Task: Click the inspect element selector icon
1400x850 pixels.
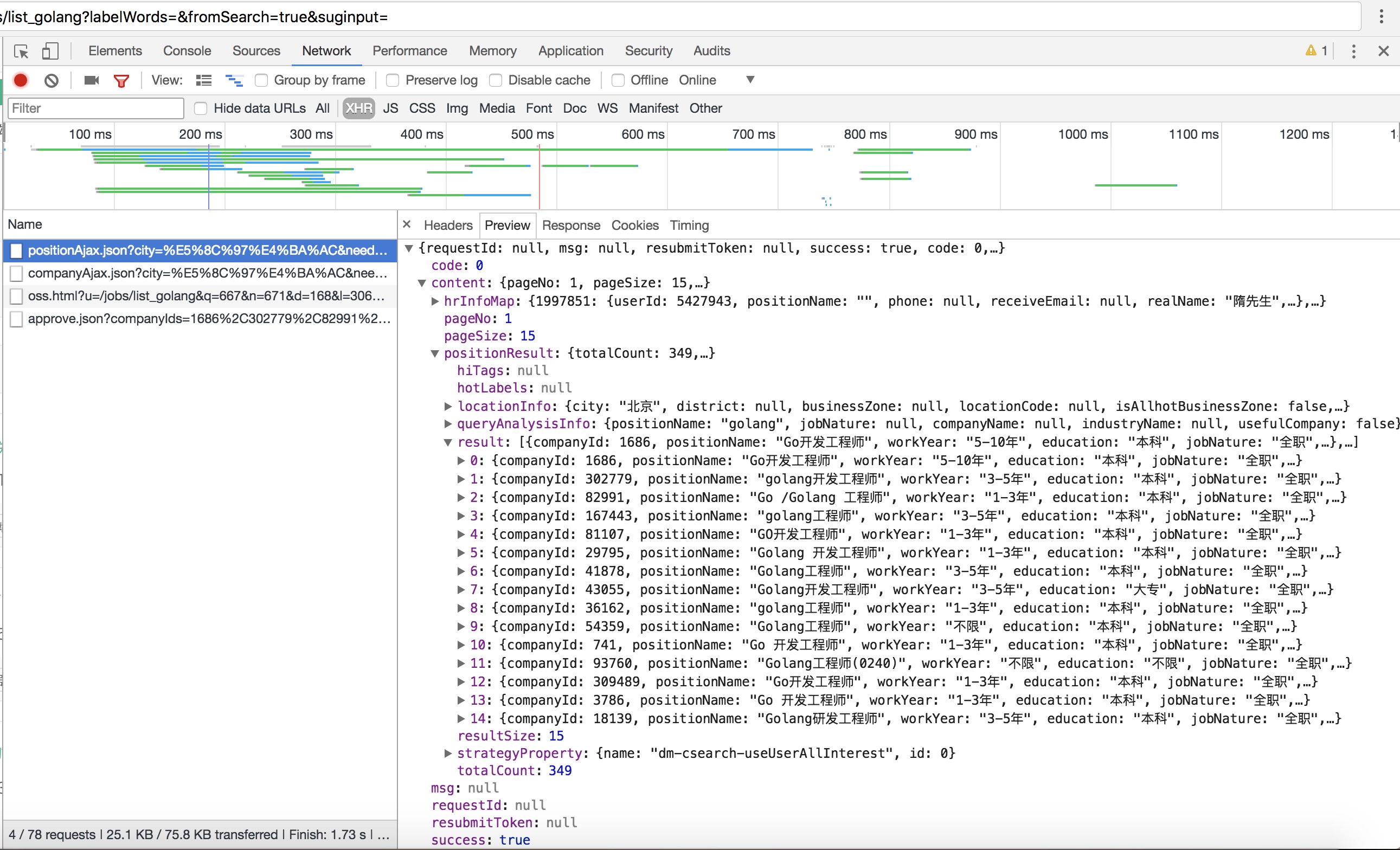Action: (x=21, y=51)
